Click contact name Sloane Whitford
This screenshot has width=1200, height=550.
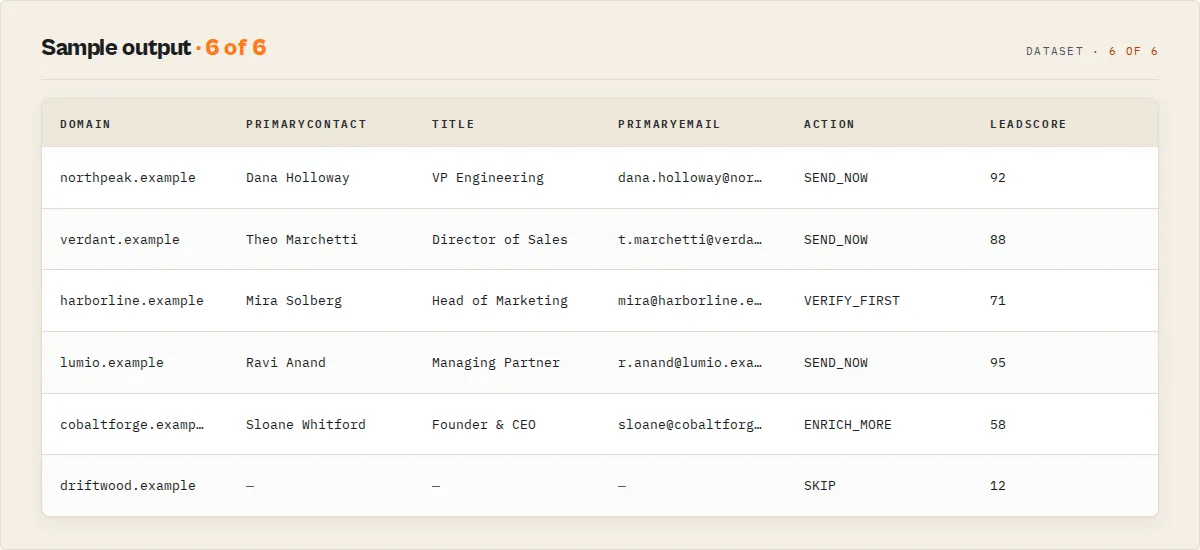(x=306, y=425)
